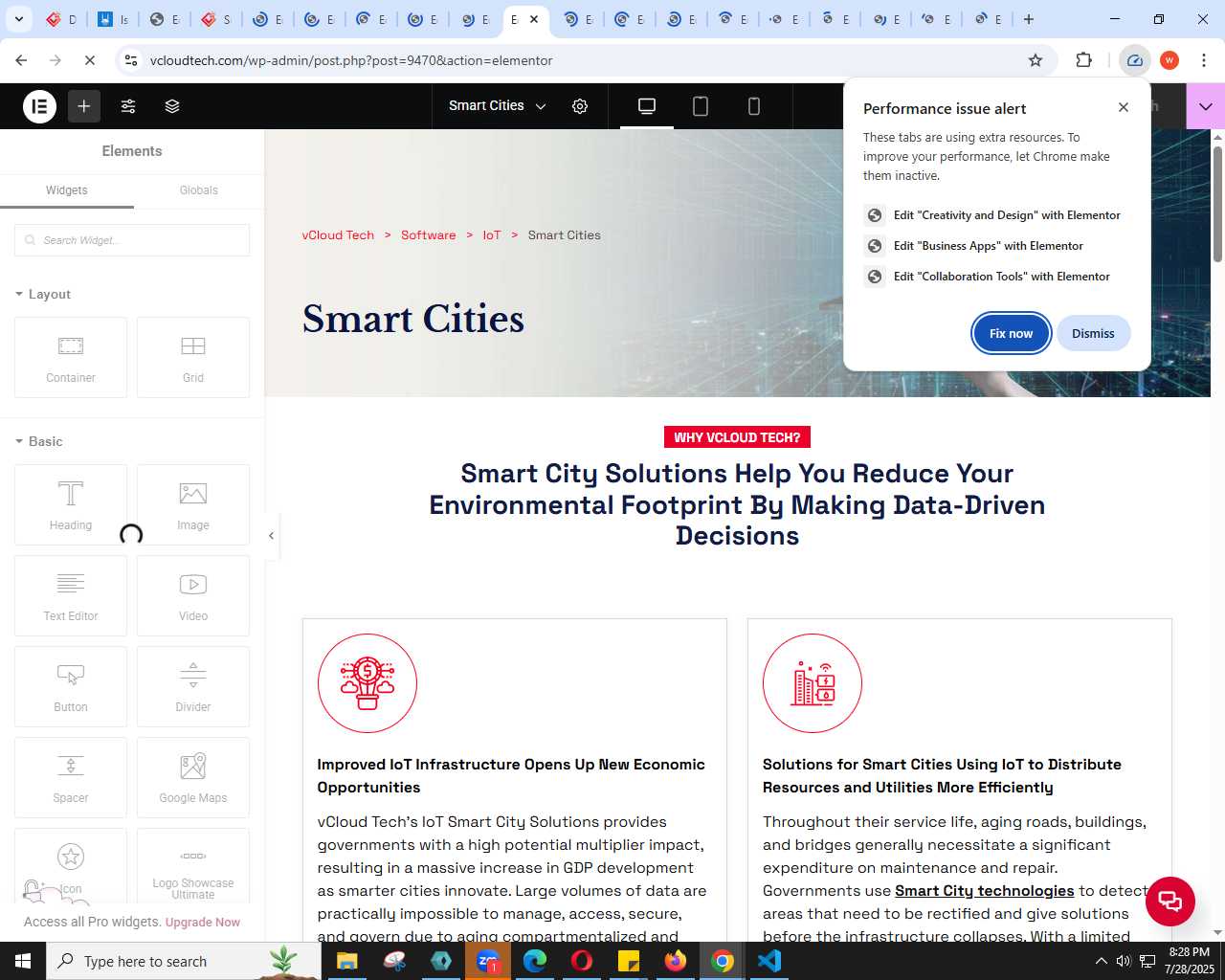
Task: Switch to tablet view mode
Action: (701, 106)
